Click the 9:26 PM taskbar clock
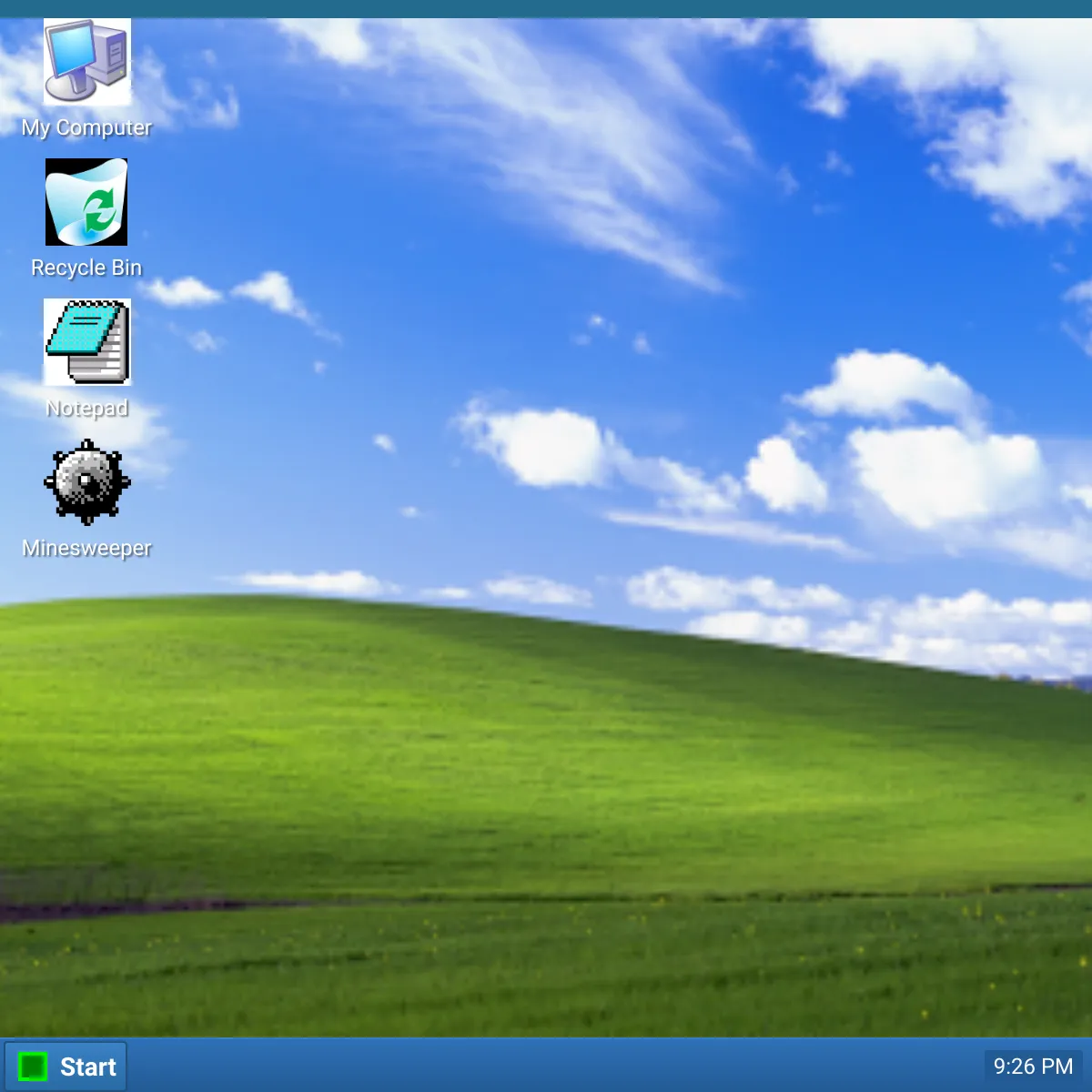Image resolution: width=1092 pixels, height=1092 pixels. click(x=1033, y=1067)
